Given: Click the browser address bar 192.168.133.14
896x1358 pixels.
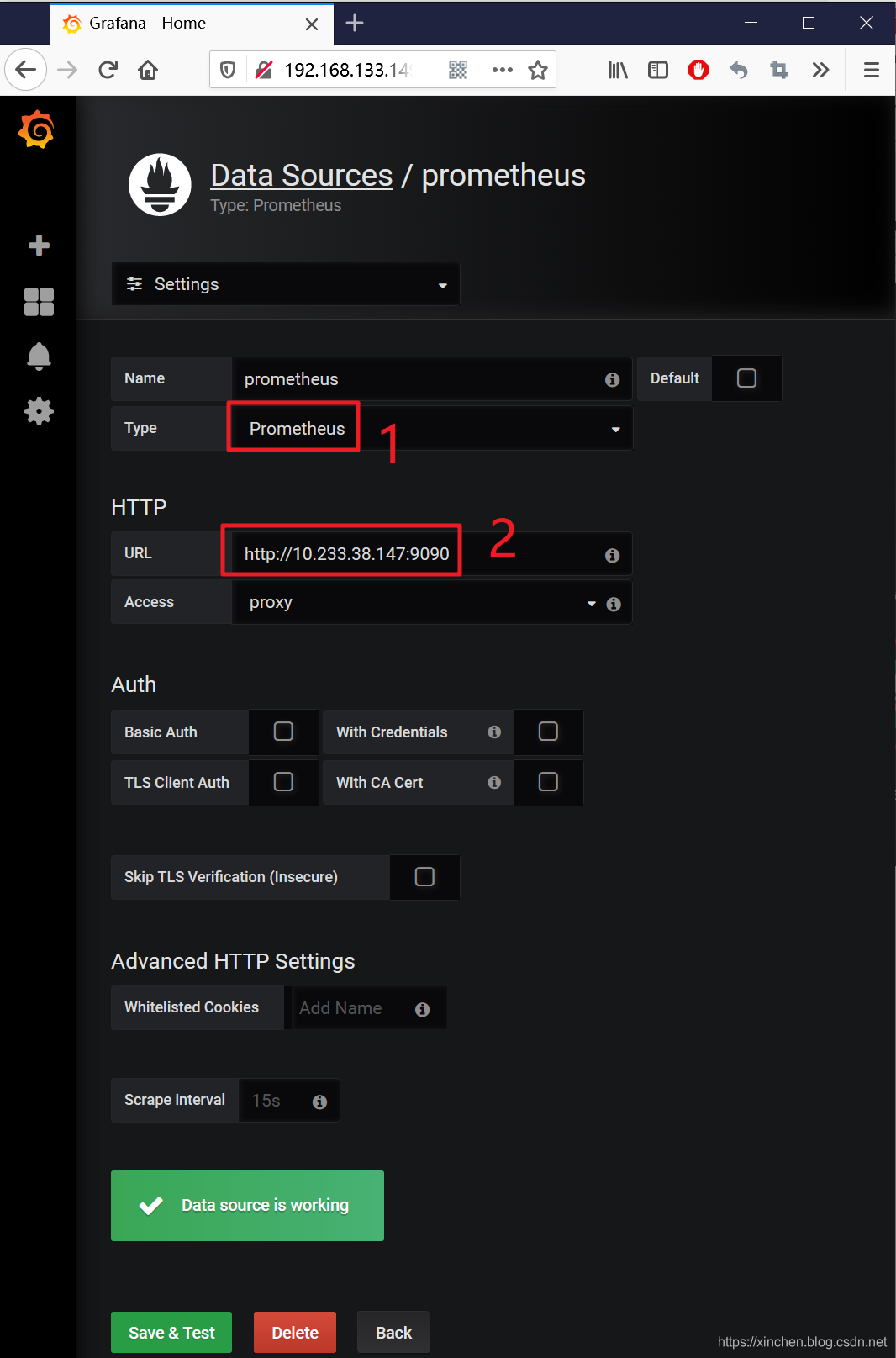Looking at the screenshot, I should pos(346,70).
